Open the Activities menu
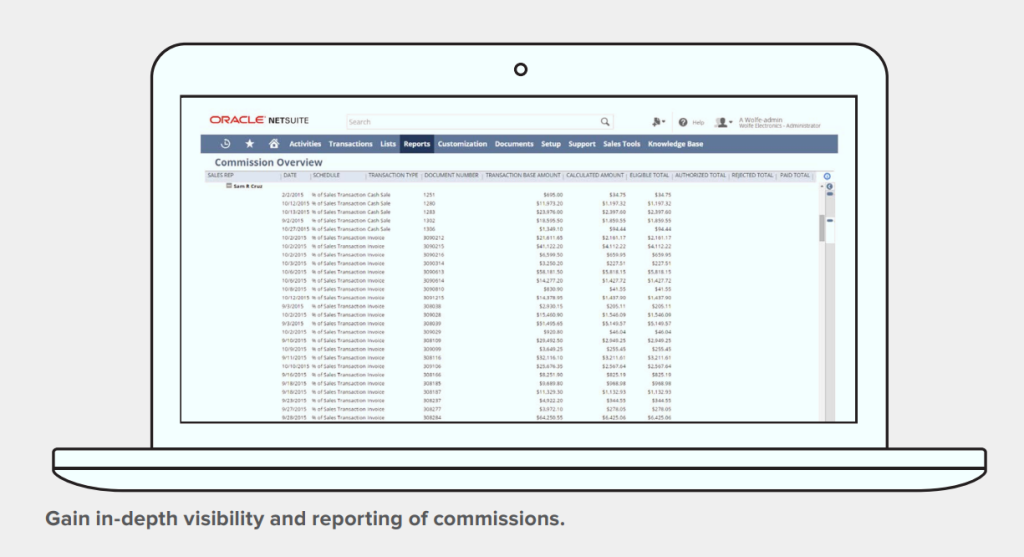Screen dimensions: 1024x557 point(305,144)
